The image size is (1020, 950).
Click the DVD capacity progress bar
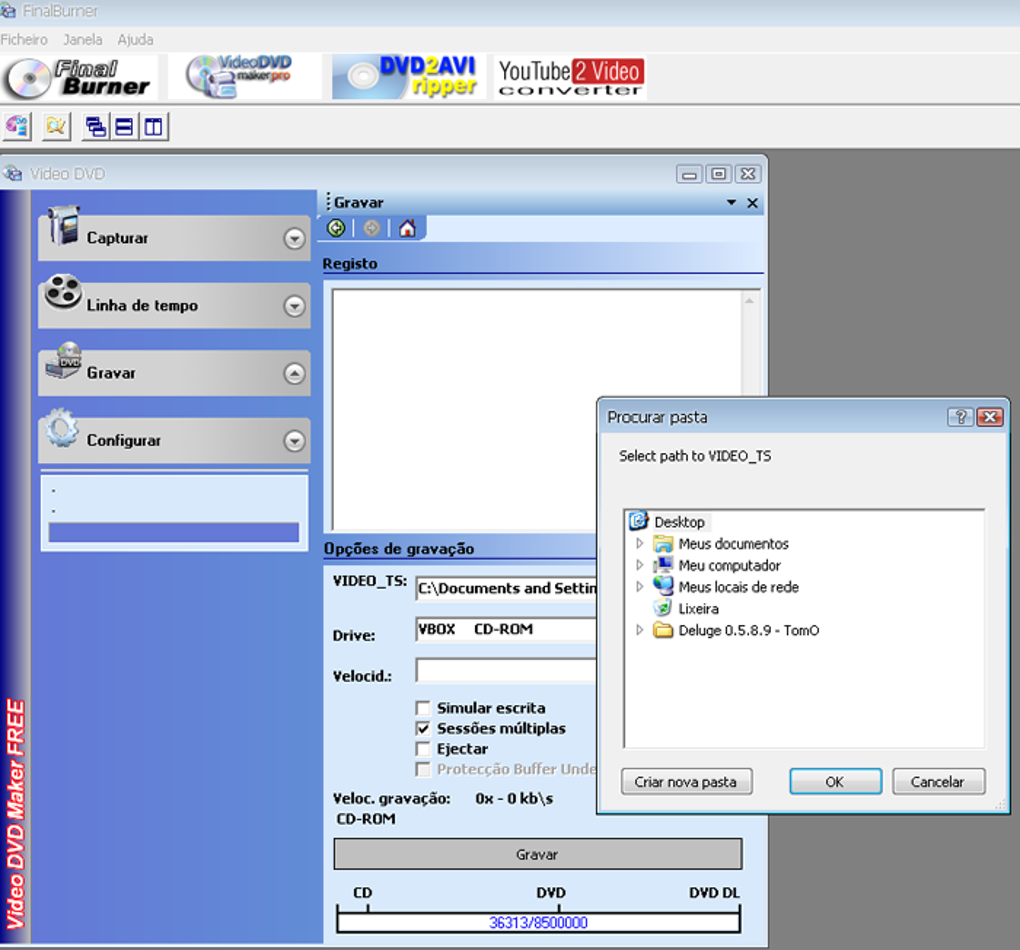[x=537, y=922]
